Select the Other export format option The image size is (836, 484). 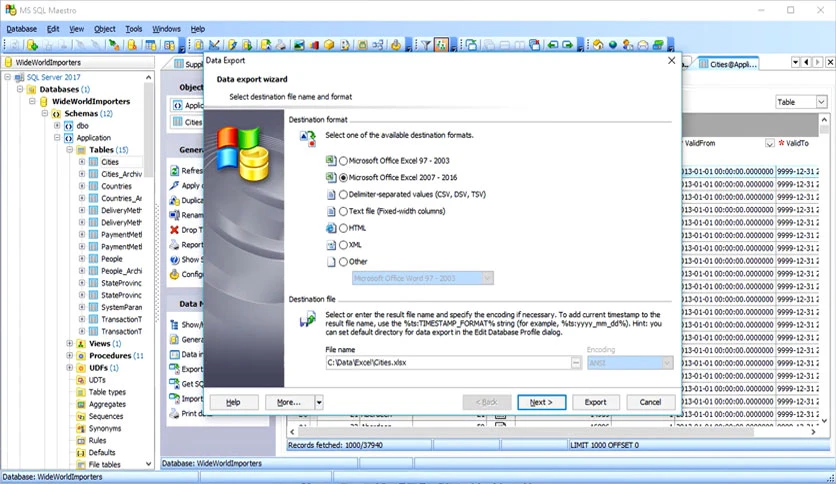pos(343,262)
